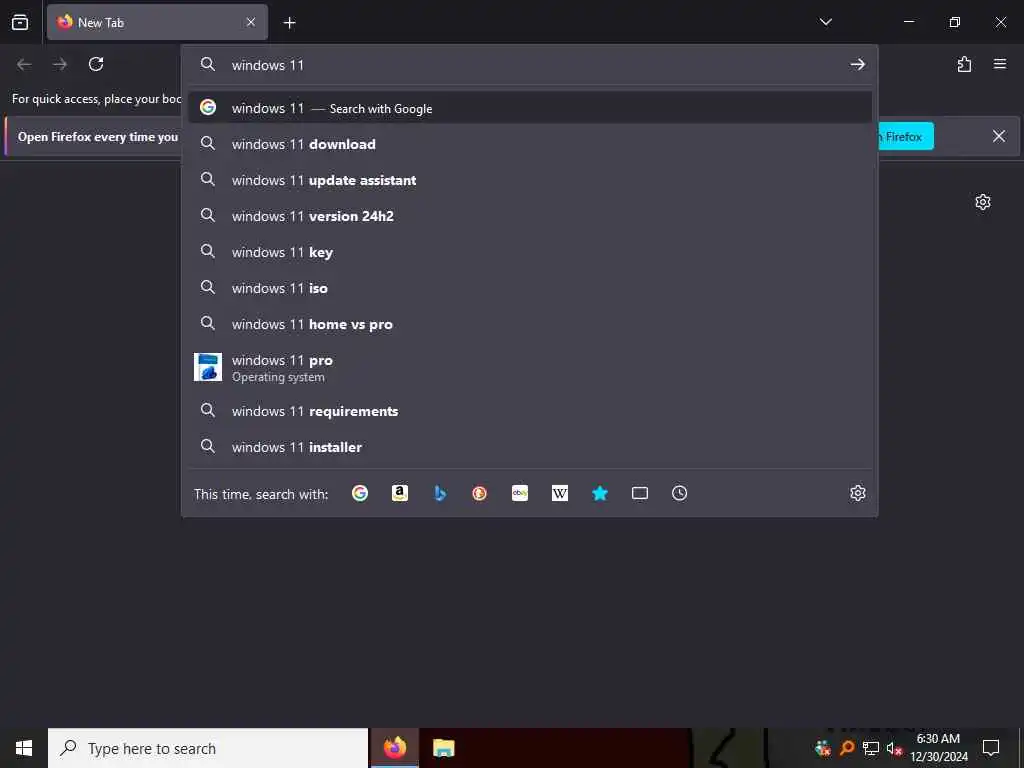Click the muted volume tray icon
Image resolution: width=1024 pixels, height=768 pixels.
(x=894, y=748)
